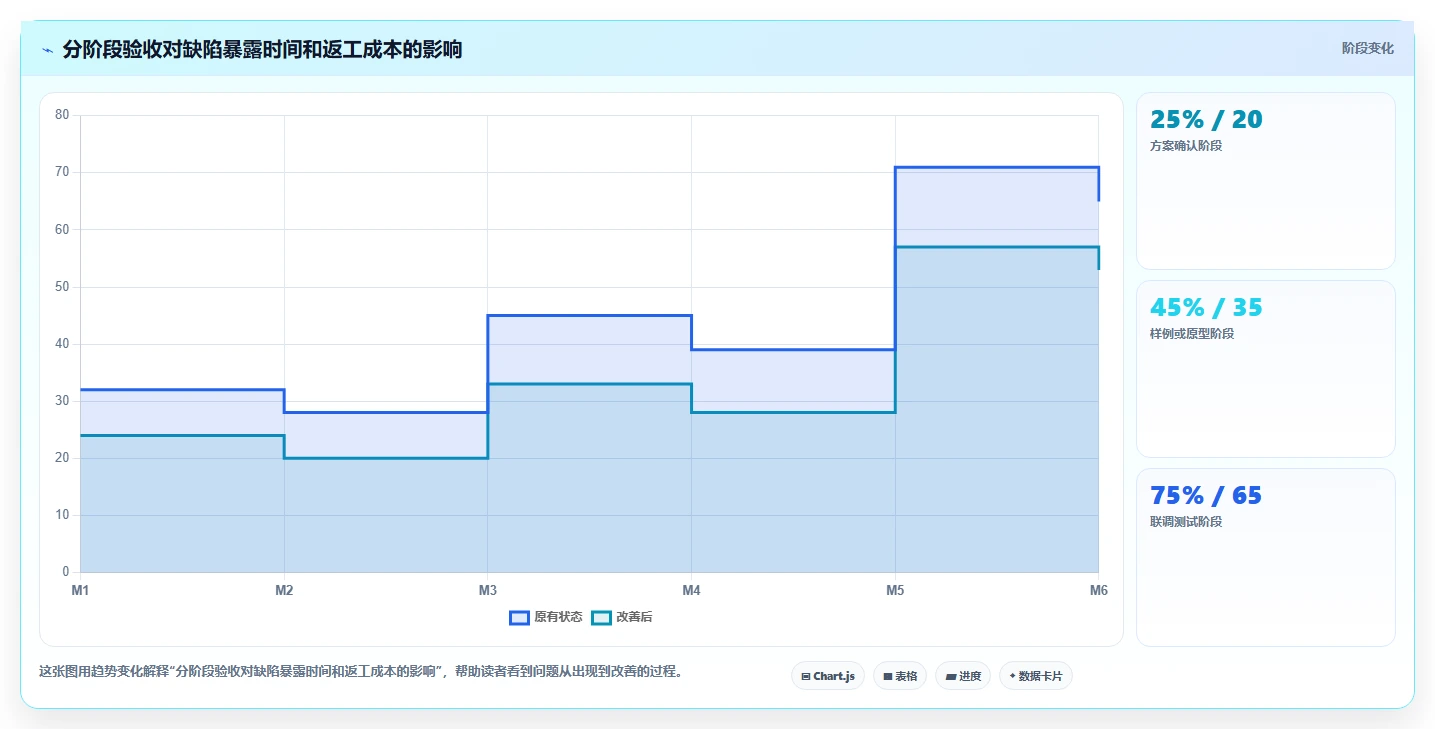Click the chart title 分阶段验收对缺陷暴露时间和返工成本的影响
The image size is (1435, 729).
(x=262, y=49)
